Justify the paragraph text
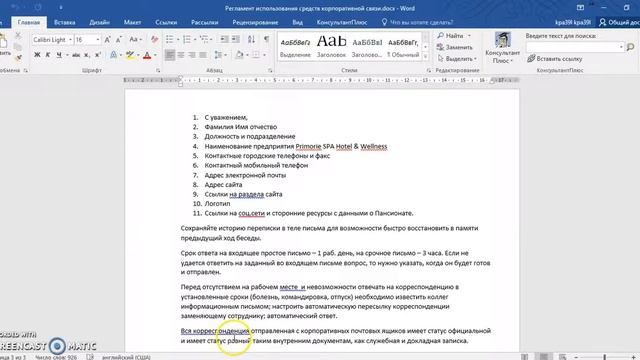Viewport: 640px width, 360px height. coord(203,55)
